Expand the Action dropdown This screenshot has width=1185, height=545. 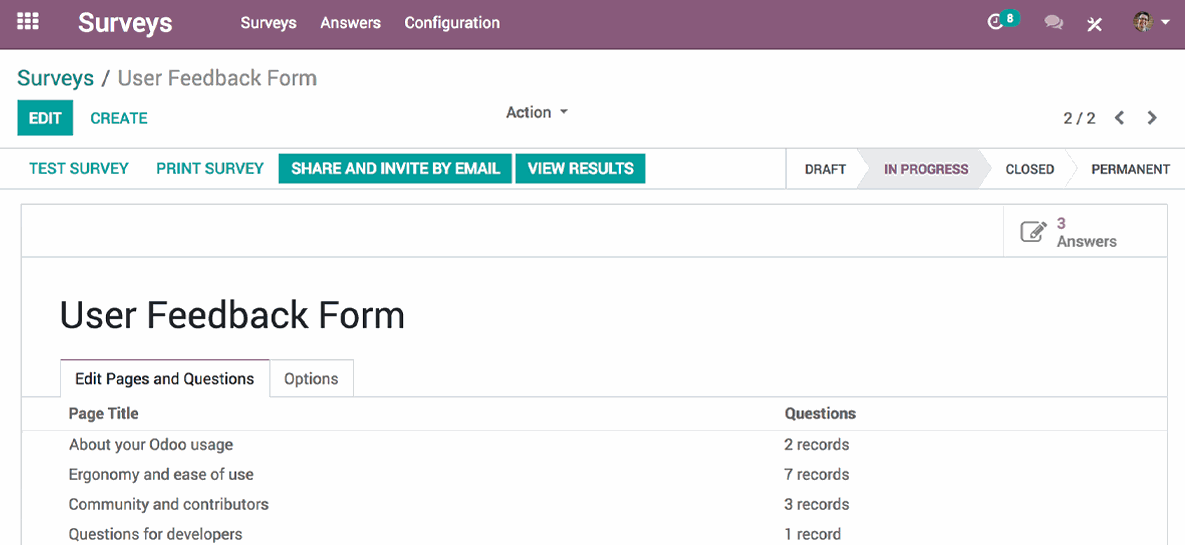pyautogui.click(x=537, y=112)
